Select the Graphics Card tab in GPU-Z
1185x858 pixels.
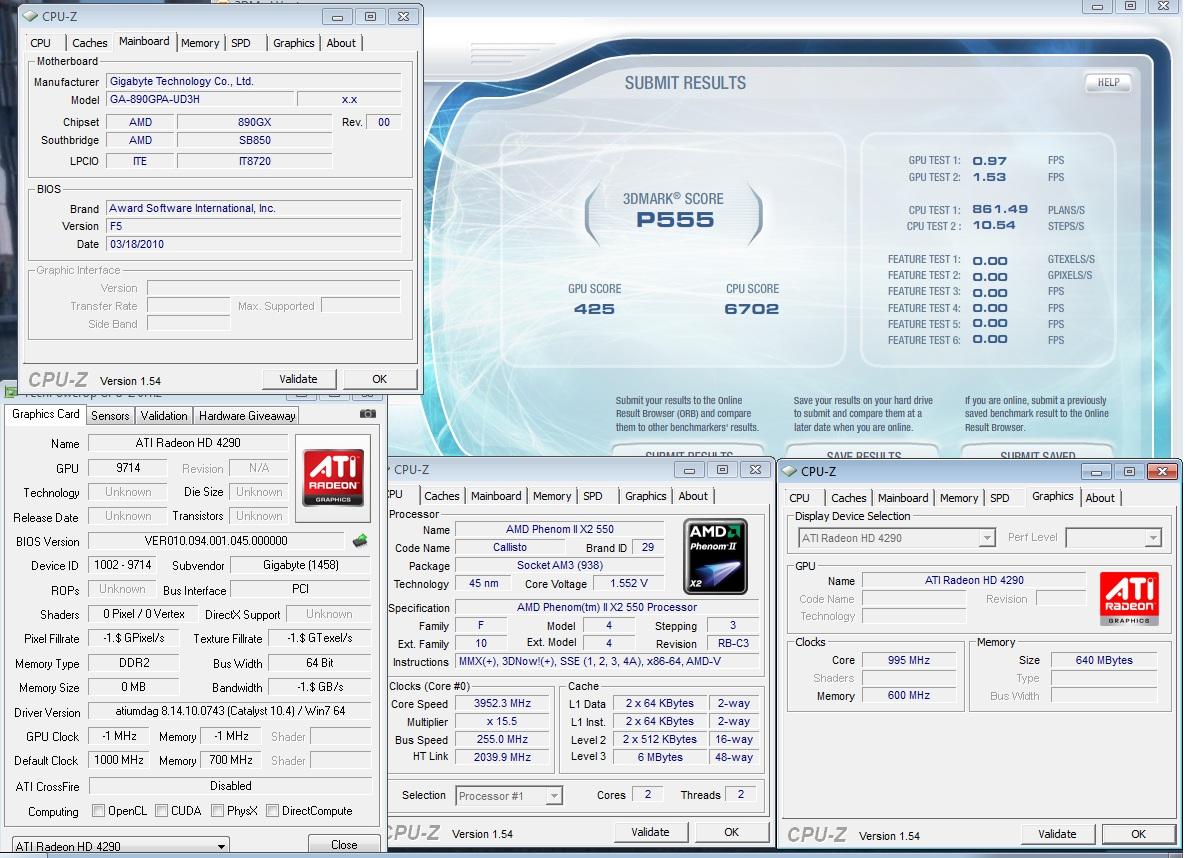[x=45, y=414]
